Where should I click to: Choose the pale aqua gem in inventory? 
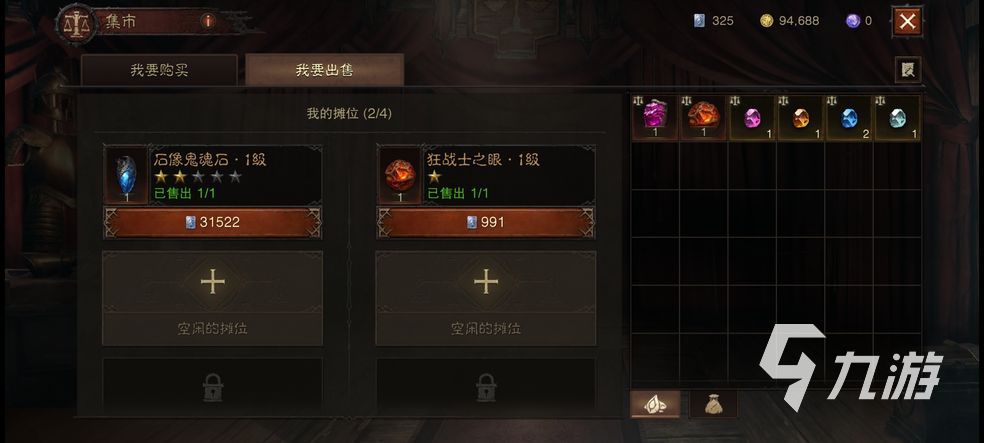[897, 117]
